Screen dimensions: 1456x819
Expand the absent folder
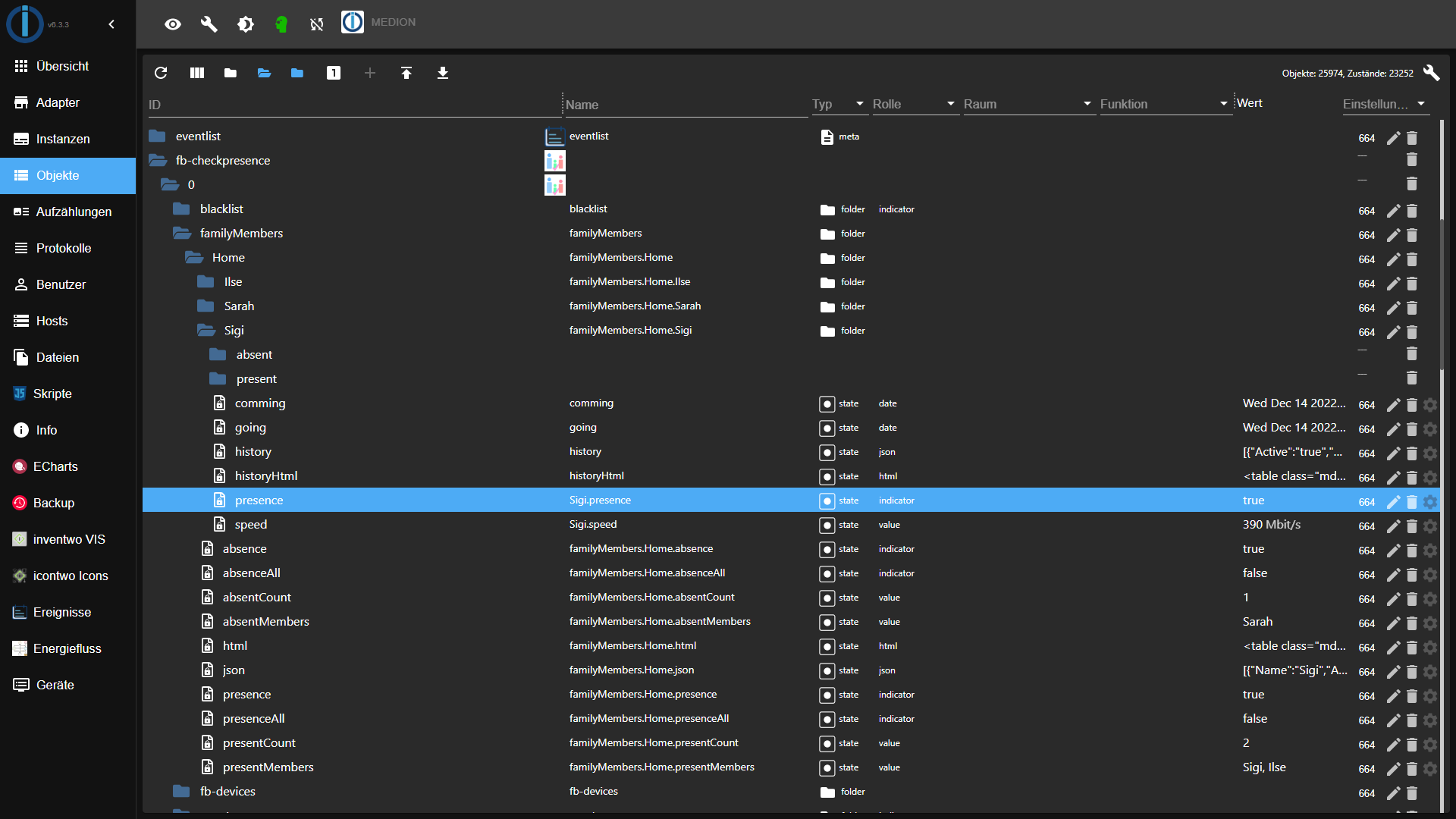coord(218,354)
